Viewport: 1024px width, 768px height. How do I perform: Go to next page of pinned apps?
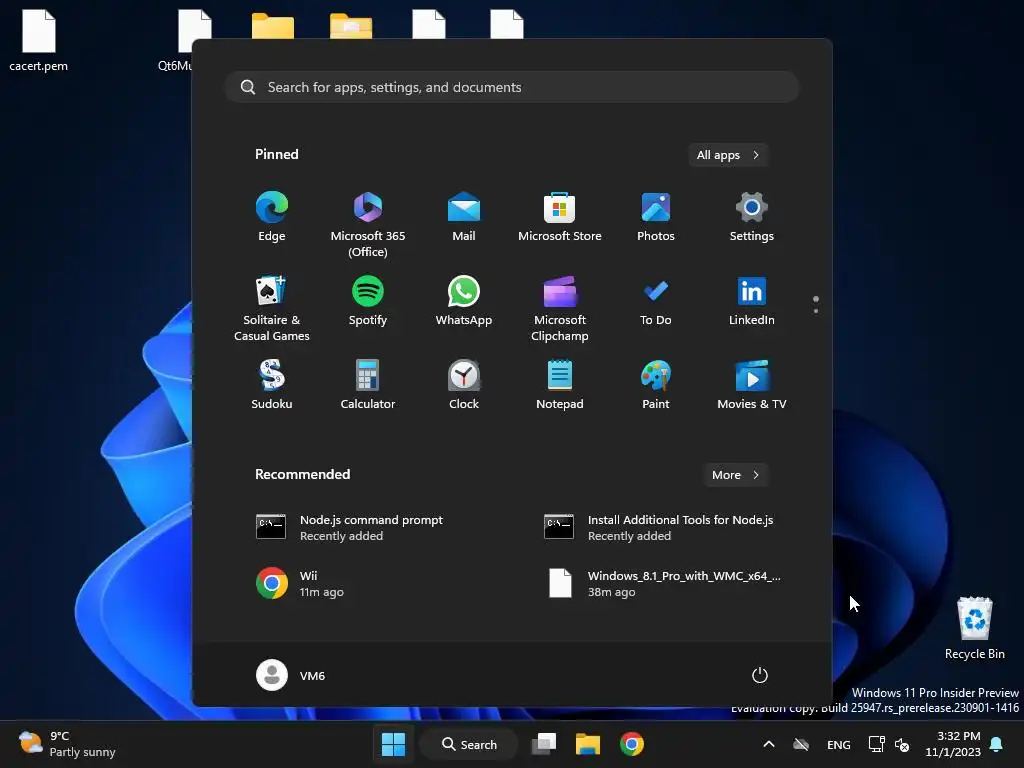pos(816,311)
